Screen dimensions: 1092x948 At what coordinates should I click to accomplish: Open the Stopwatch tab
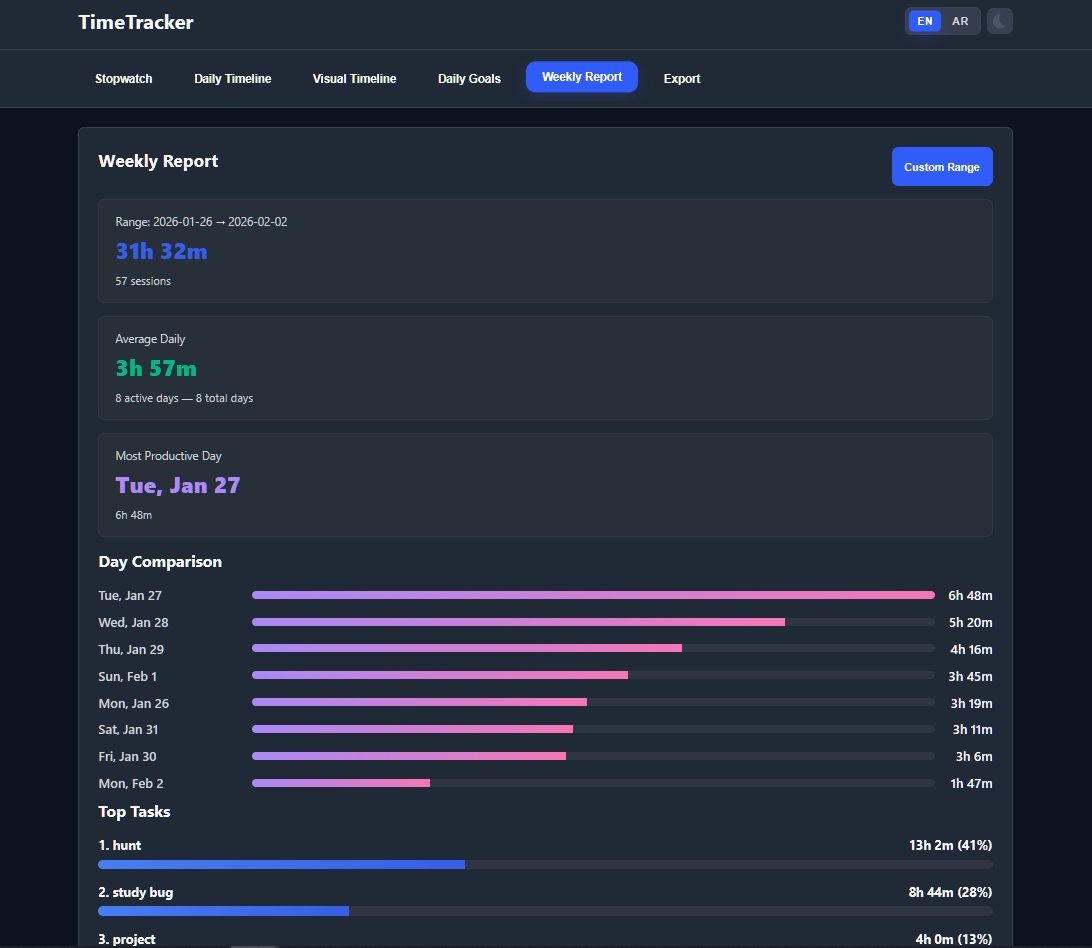pos(123,79)
